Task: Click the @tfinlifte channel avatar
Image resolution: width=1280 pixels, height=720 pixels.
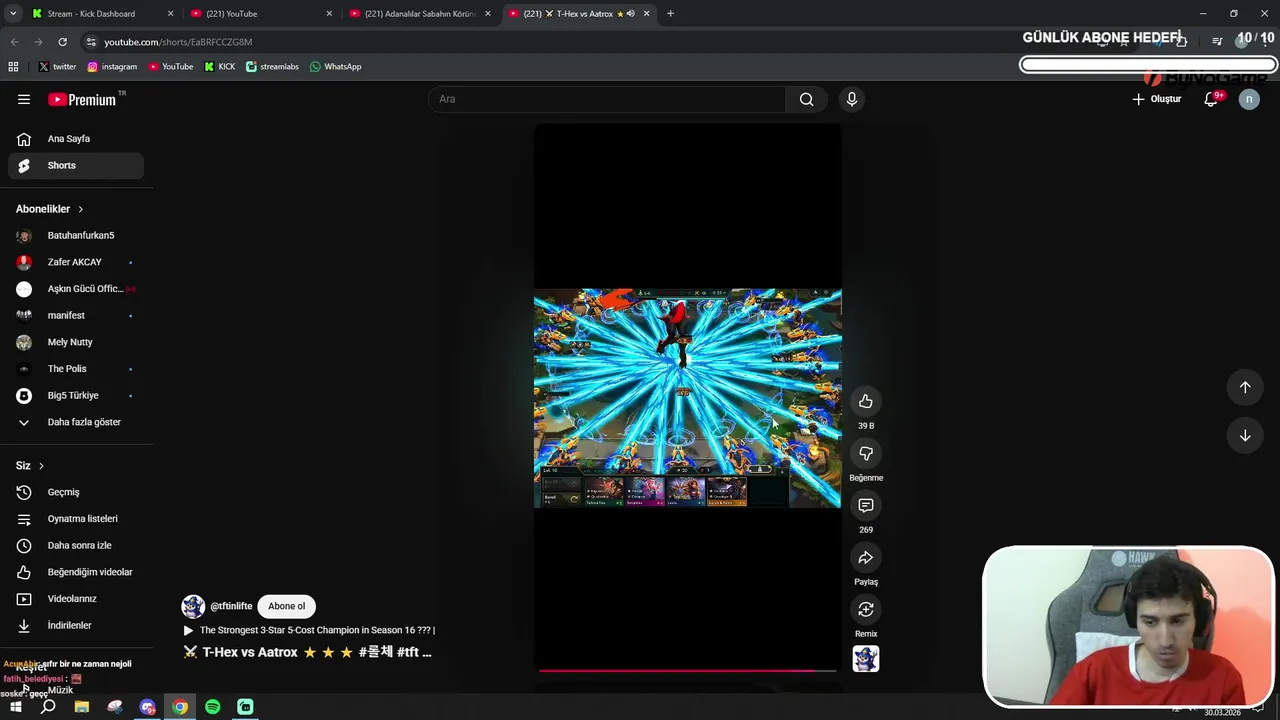Action: tap(193, 606)
